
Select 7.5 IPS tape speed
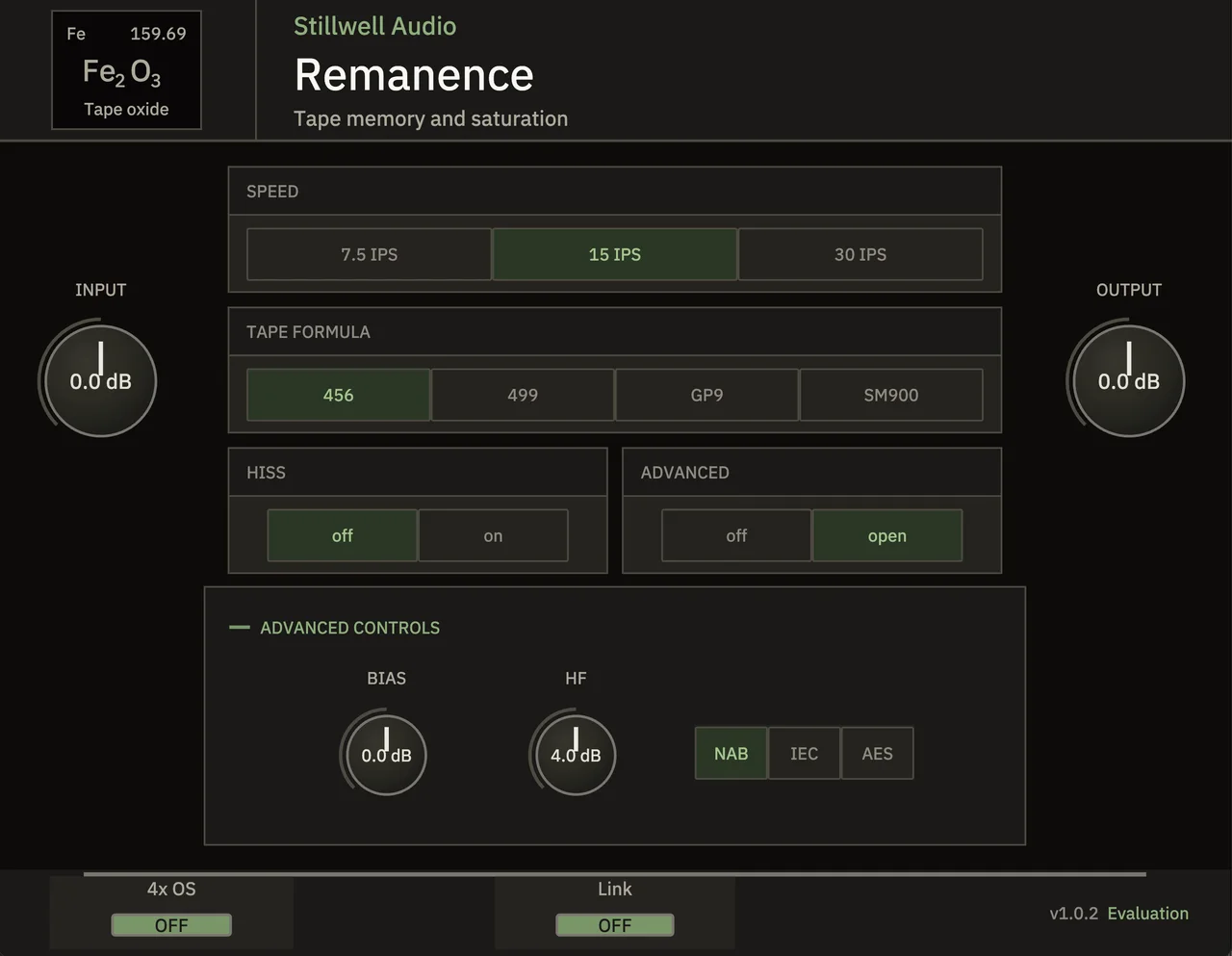click(x=369, y=254)
